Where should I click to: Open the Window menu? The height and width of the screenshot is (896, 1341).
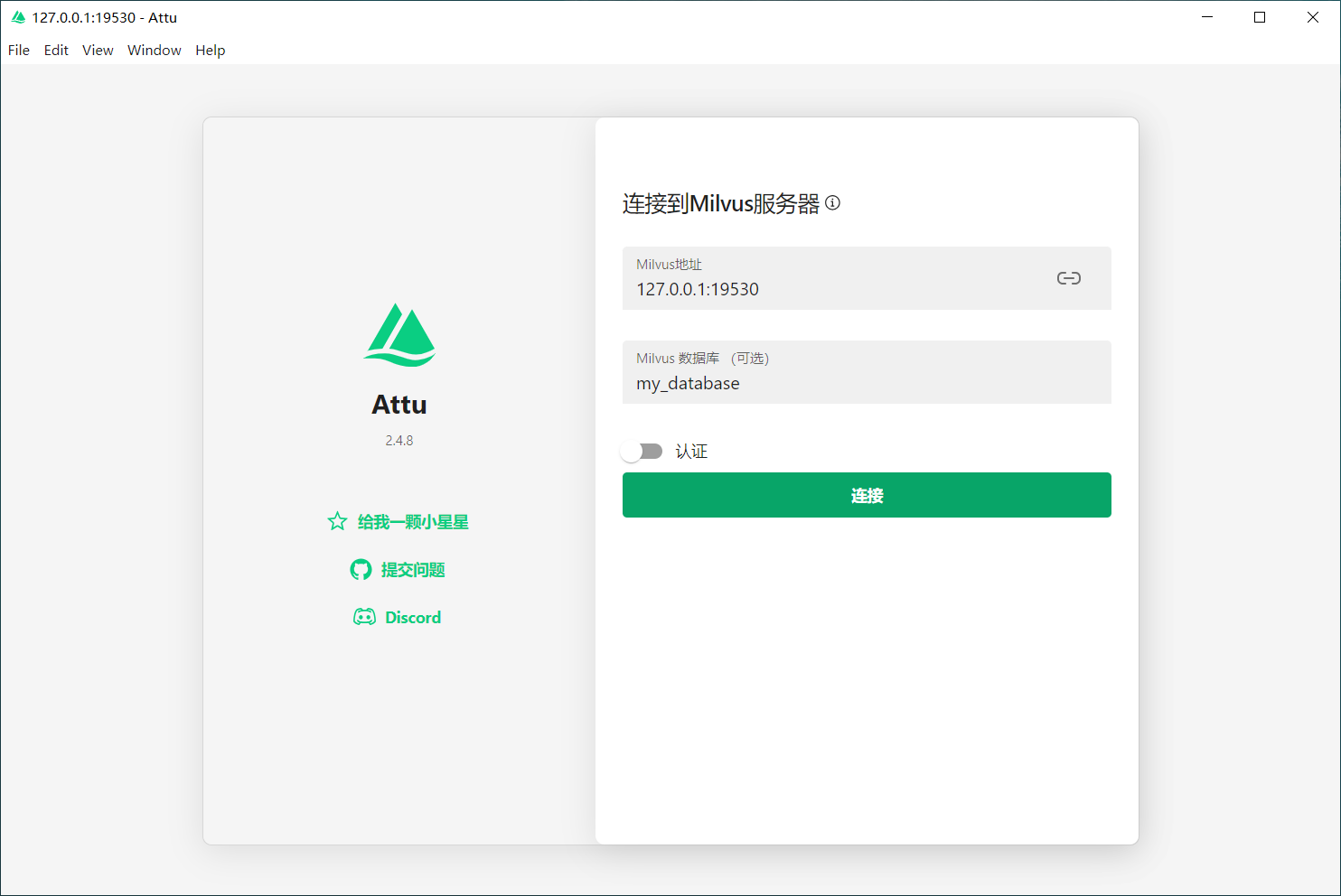coord(155,51)
